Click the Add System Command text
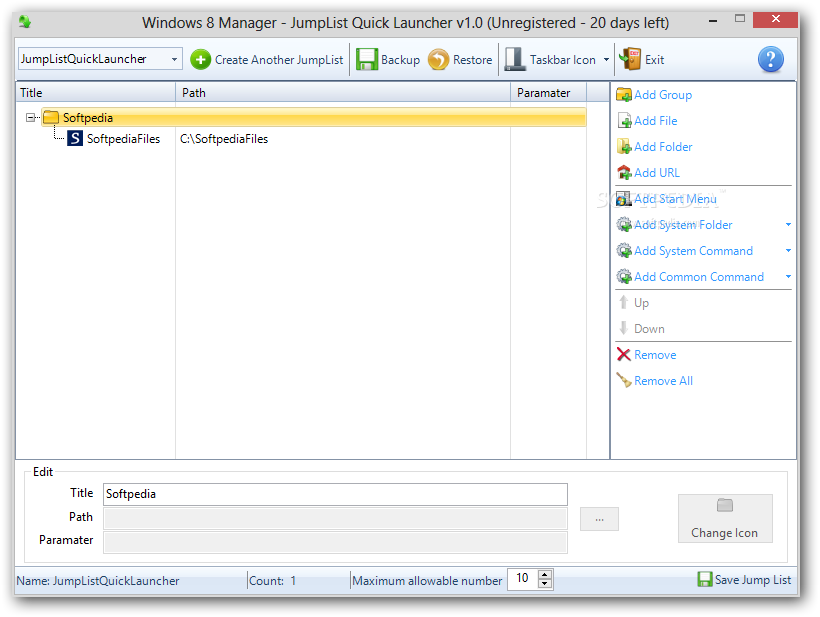This screenshot has width=820, height=617. point(693,251)
